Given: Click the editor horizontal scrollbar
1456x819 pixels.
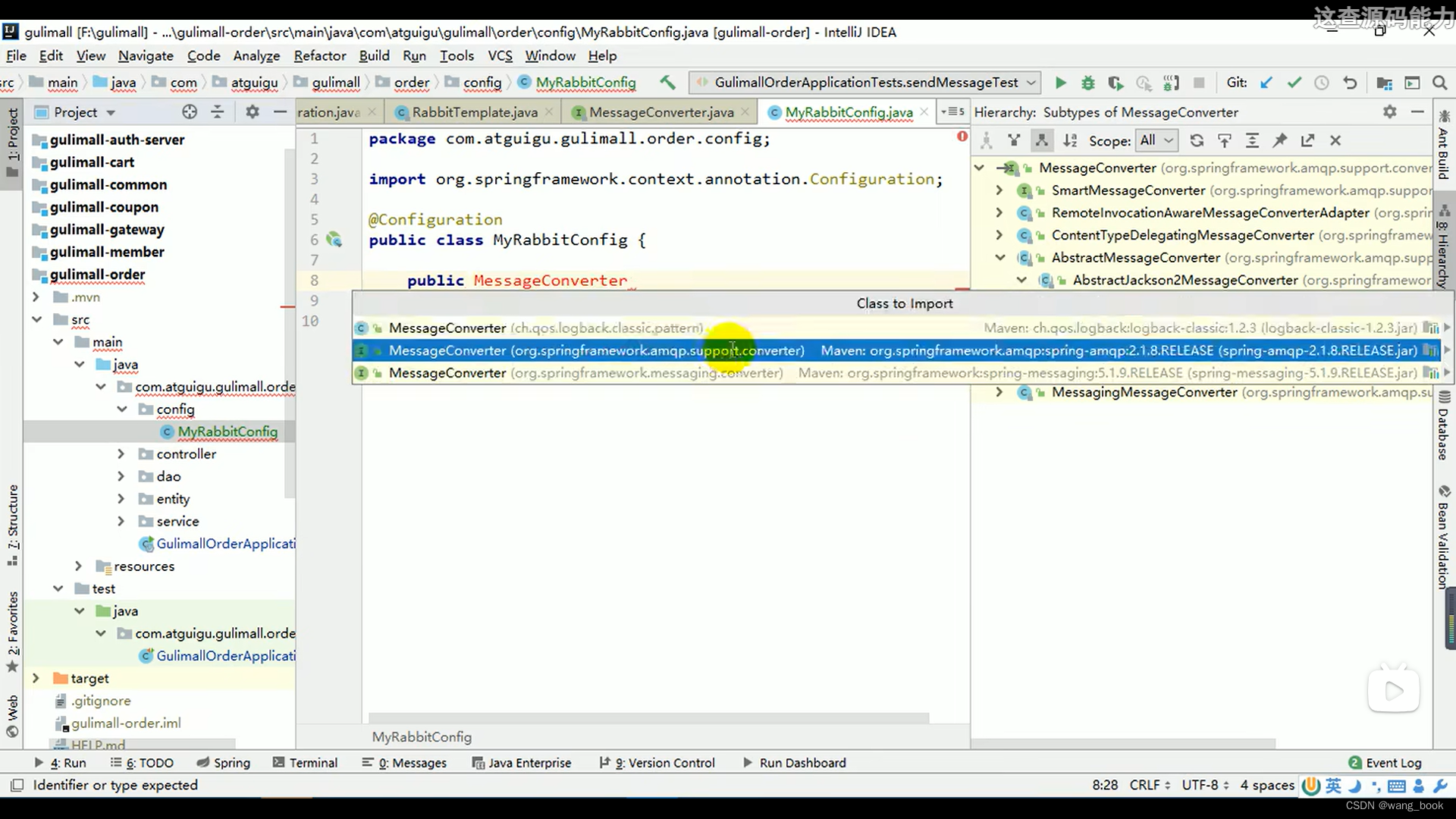Looking at the screenshot, I should [648, 717].
